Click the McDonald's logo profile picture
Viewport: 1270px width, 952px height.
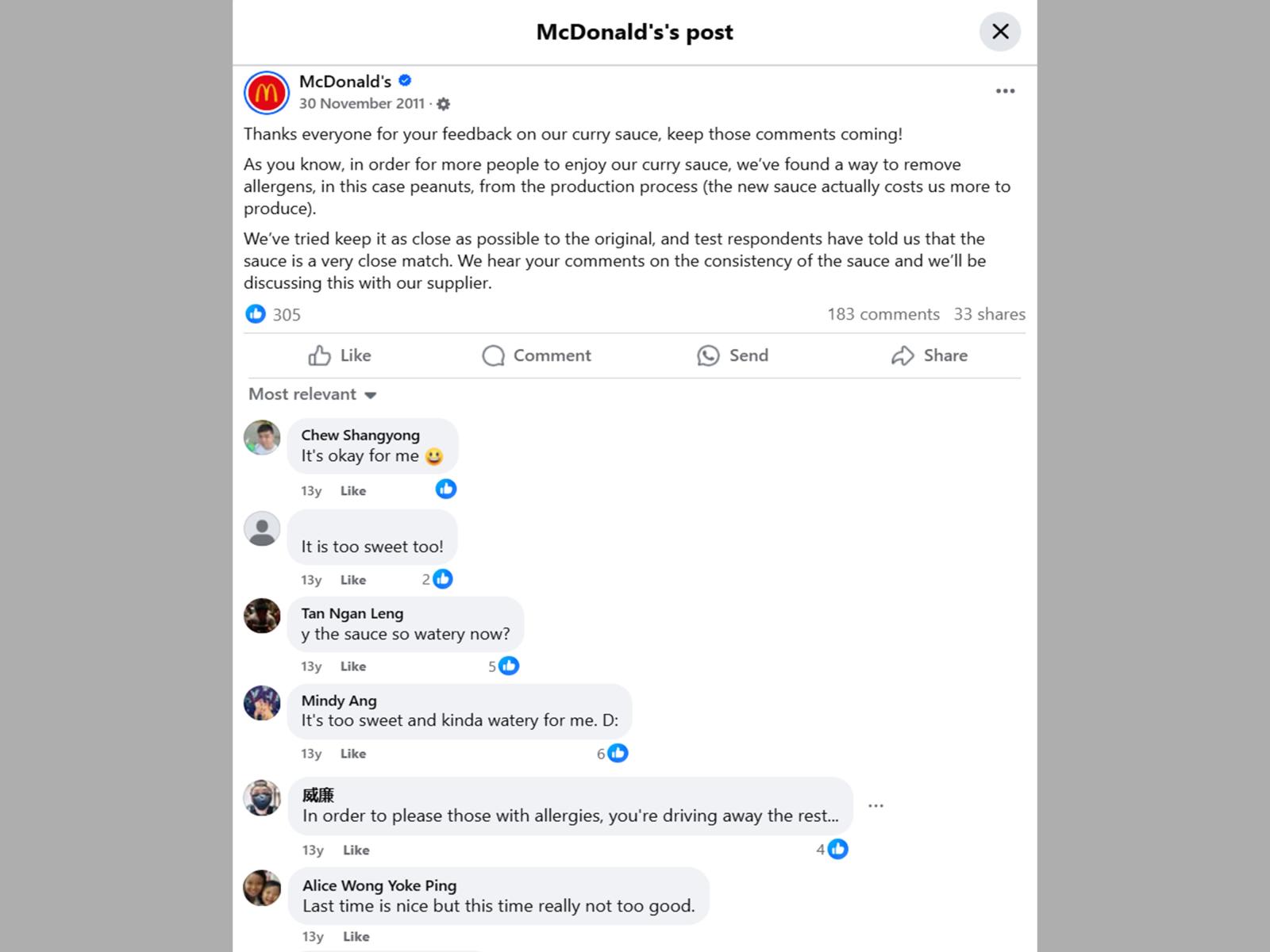tap(266, 93)
